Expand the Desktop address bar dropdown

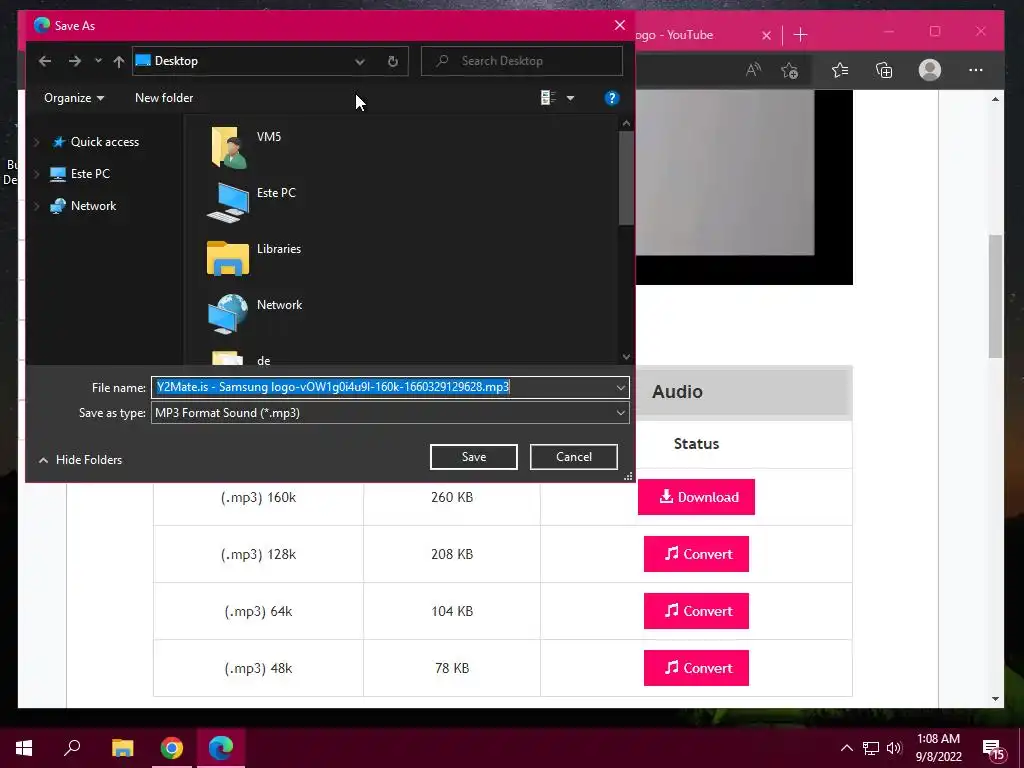(x=359, y=61)
